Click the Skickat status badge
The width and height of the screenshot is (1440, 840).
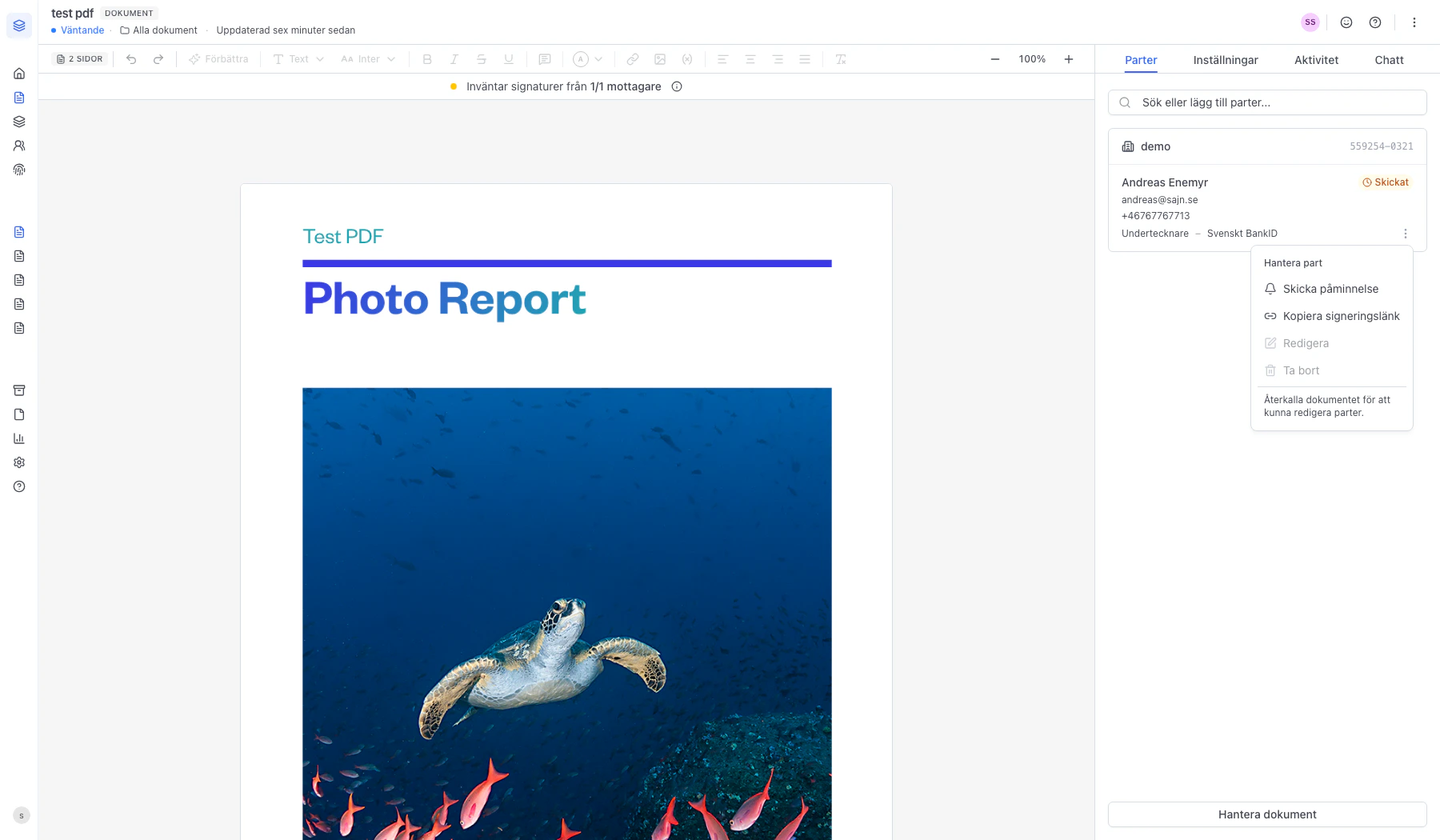[1386, 182]
